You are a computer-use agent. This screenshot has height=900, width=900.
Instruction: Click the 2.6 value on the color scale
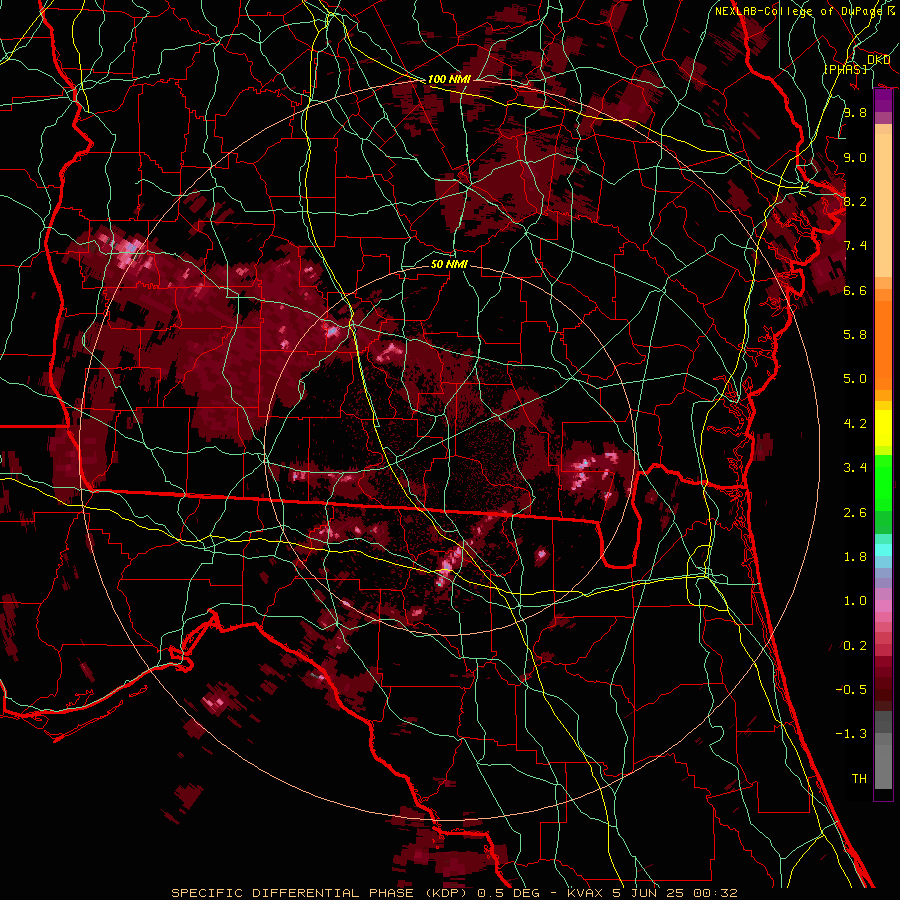[x=855, y=512]
